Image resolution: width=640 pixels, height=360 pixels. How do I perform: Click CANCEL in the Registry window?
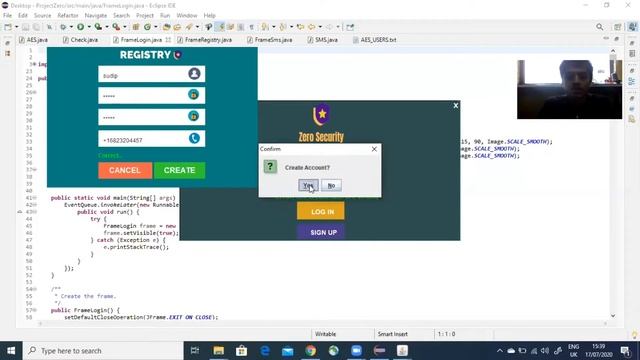[125, 170]
